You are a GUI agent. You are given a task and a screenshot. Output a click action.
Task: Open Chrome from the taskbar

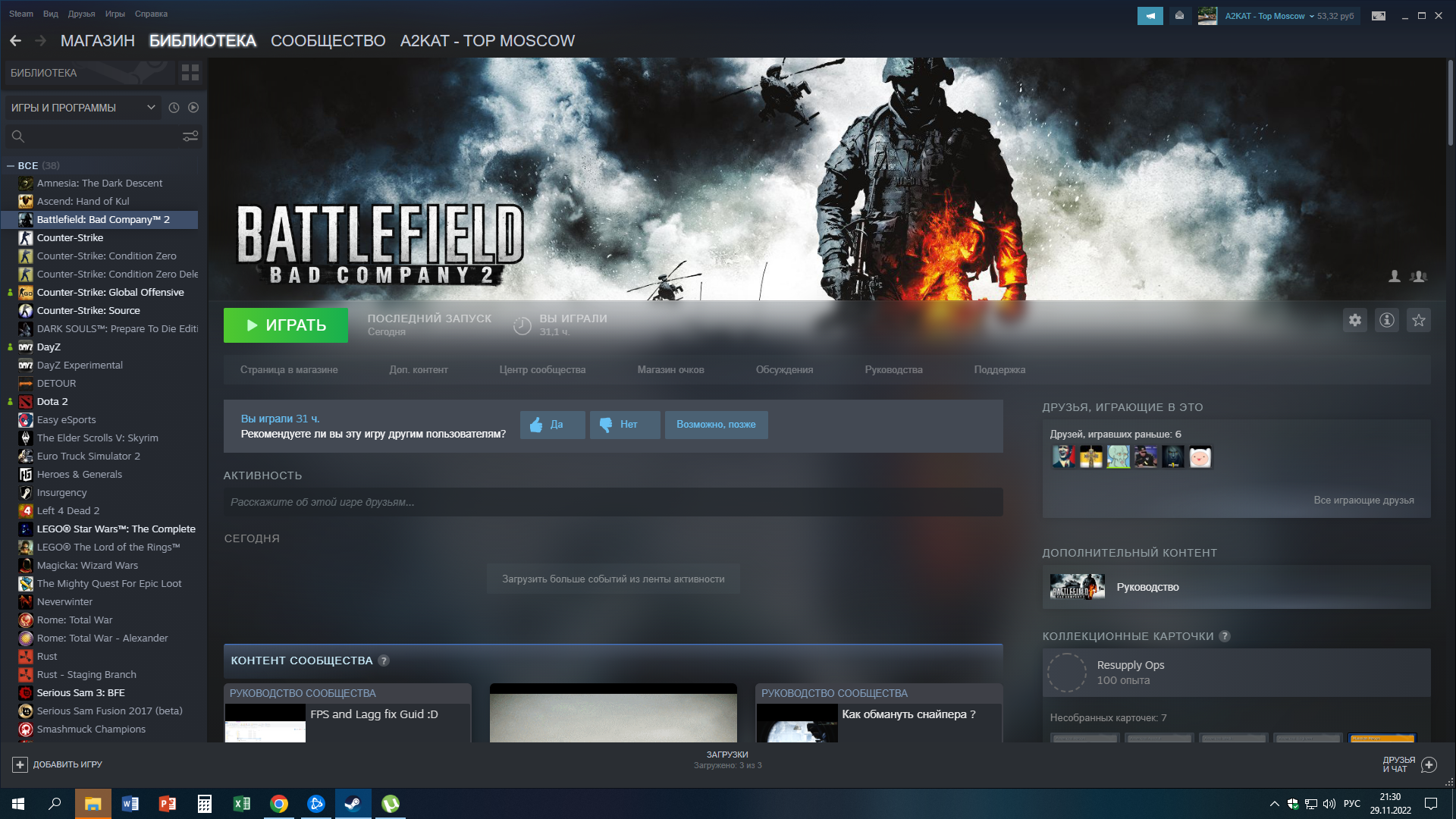point(279,804)
